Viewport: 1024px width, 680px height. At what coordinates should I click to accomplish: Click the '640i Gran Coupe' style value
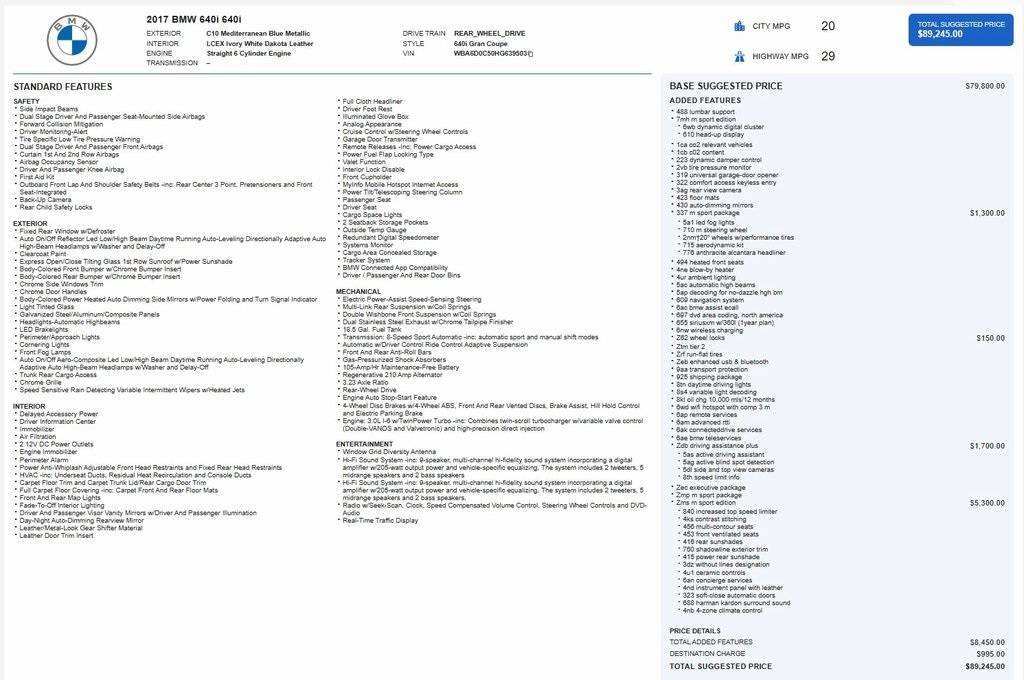click(x=481, y=44)
